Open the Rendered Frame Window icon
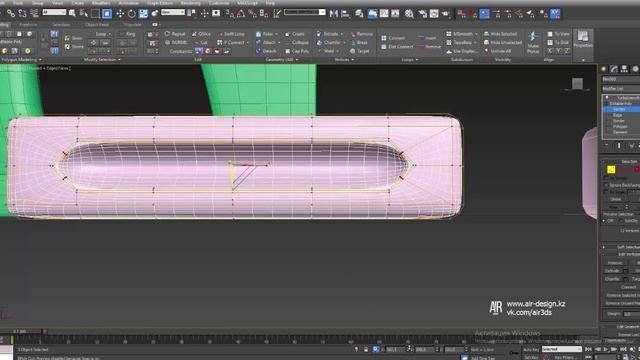The width and height of the screenshot is (640, 360). (x=434, y=13)
